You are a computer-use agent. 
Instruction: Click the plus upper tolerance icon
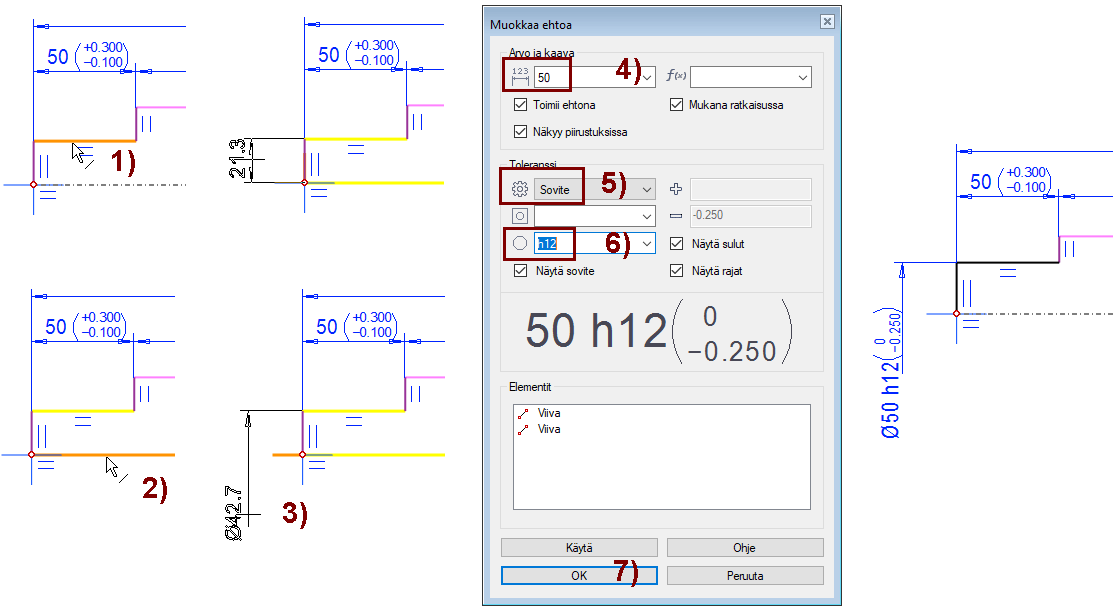(676, 189)
